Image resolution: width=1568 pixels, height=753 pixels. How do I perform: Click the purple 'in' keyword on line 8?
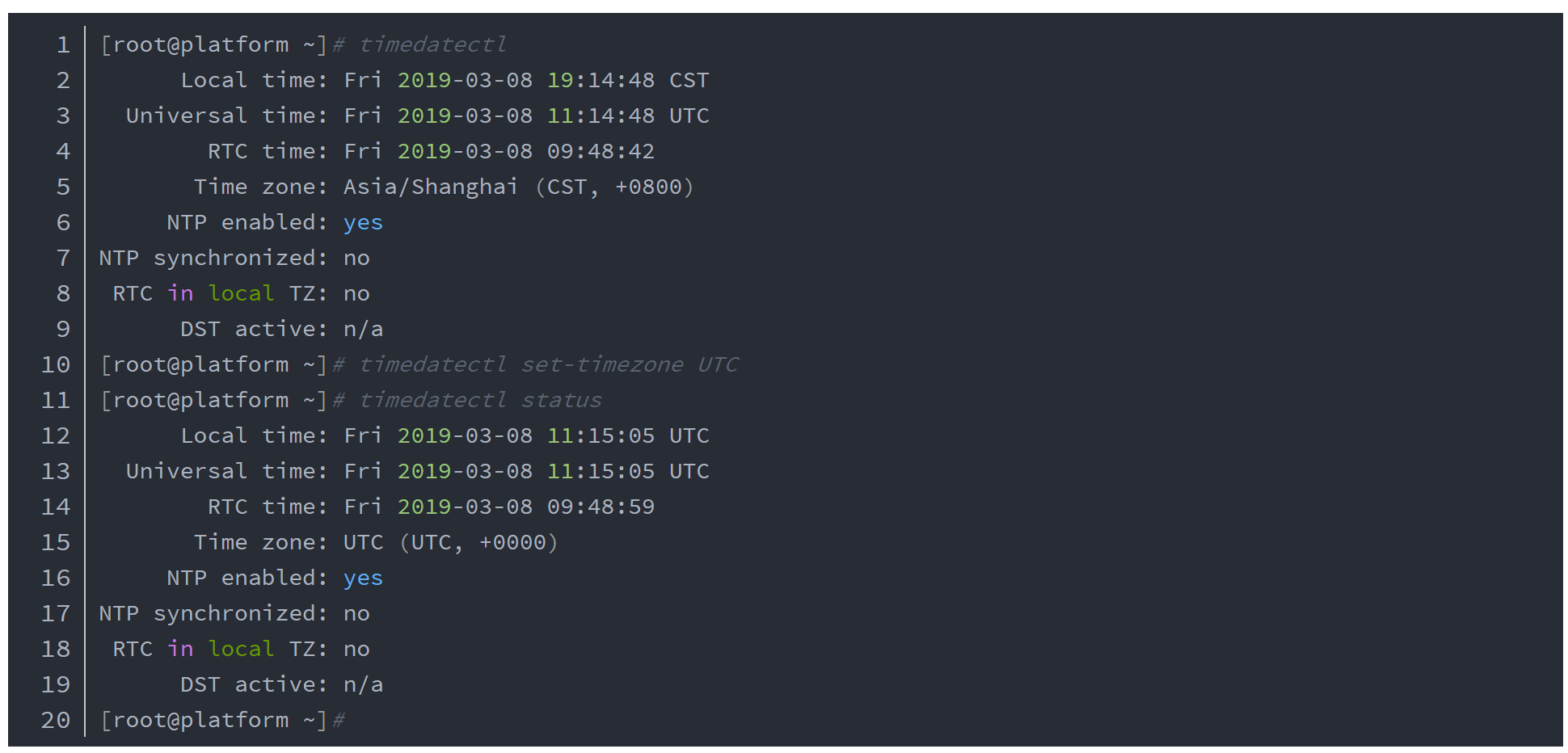(180, 293)
